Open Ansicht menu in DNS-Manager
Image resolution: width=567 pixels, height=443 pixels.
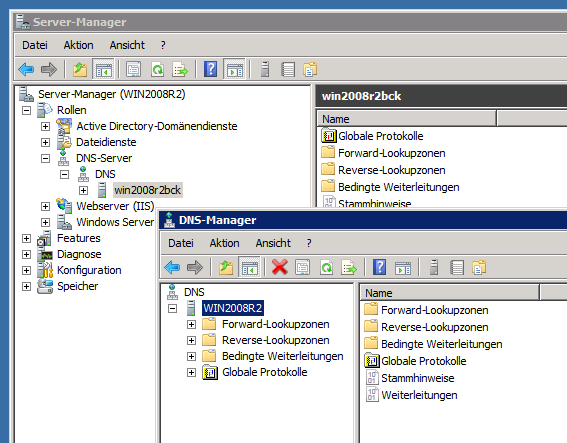pos(273,243)
